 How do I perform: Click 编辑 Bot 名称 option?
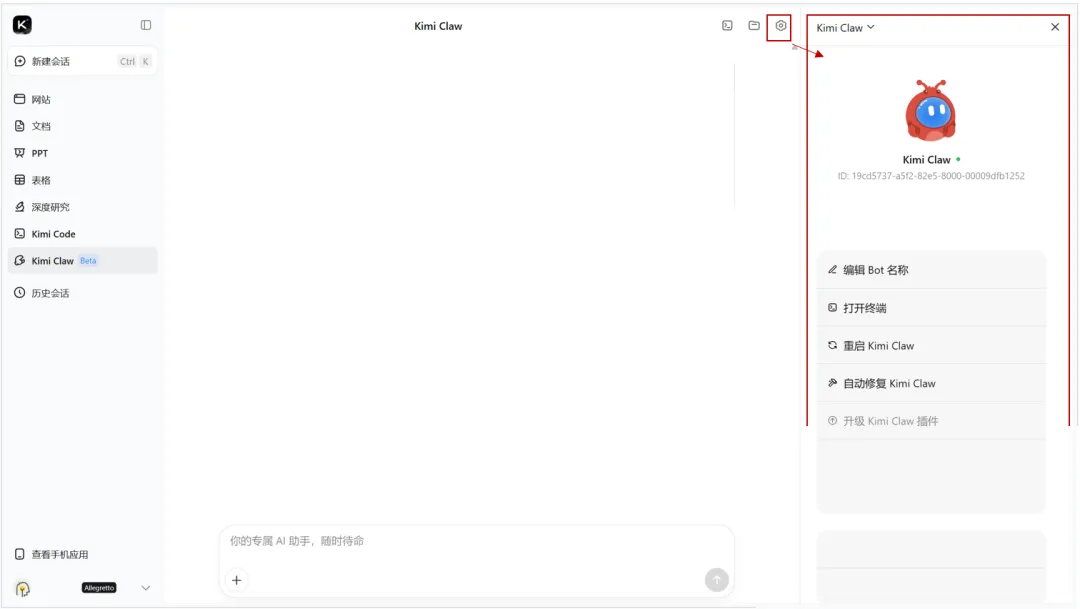click(931, 270)
